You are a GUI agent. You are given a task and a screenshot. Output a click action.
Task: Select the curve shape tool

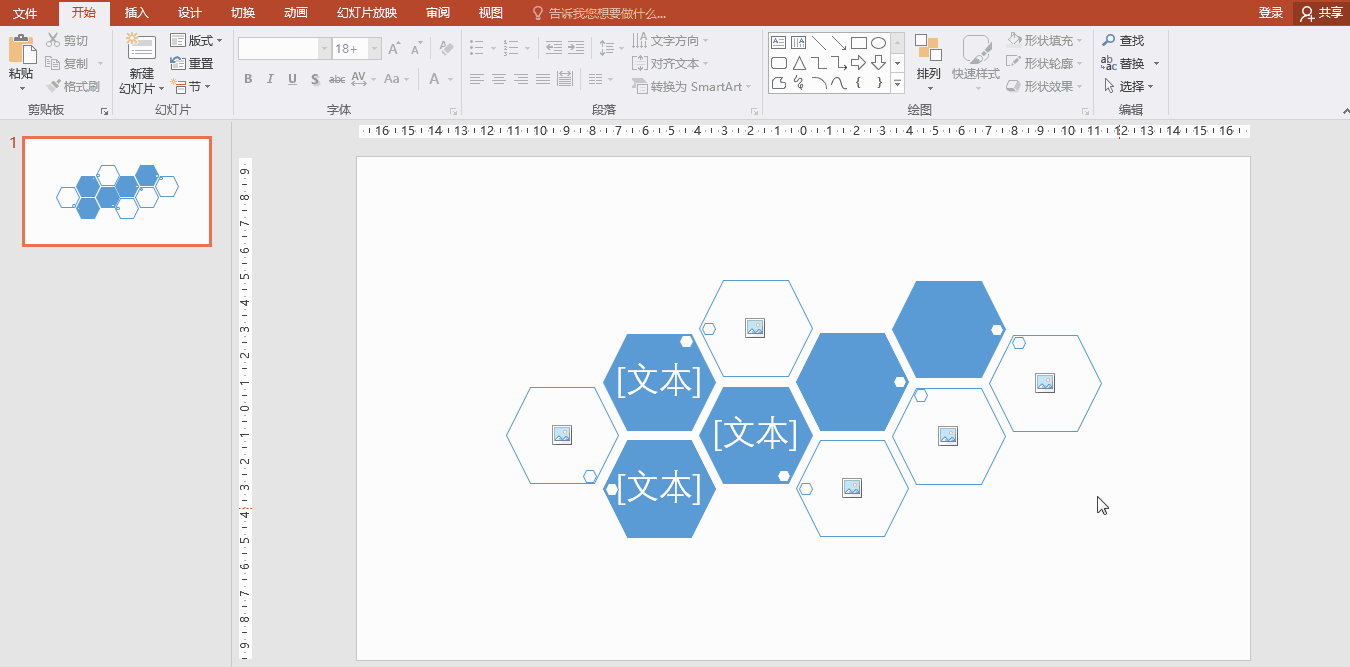tap(838, 83)
